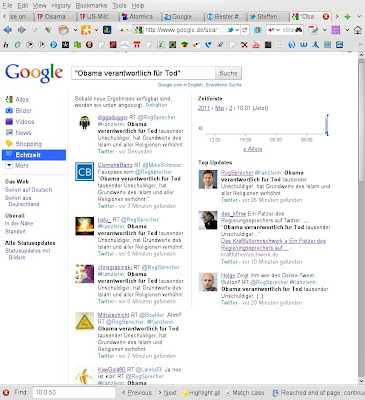Screen dimensions: 365x400
Task: Select the Bilder camera icon in sidebar
Action: click(9, 110)
